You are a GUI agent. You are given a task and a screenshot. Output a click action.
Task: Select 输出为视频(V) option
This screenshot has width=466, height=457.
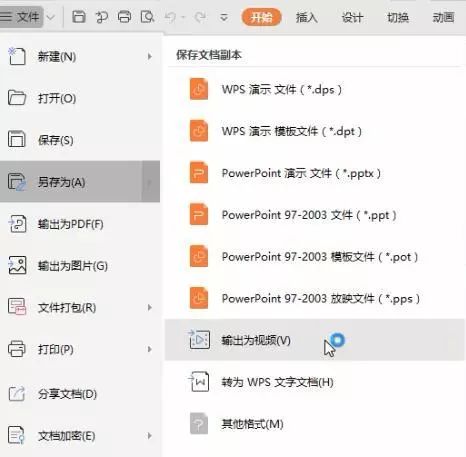coord(315,340)
